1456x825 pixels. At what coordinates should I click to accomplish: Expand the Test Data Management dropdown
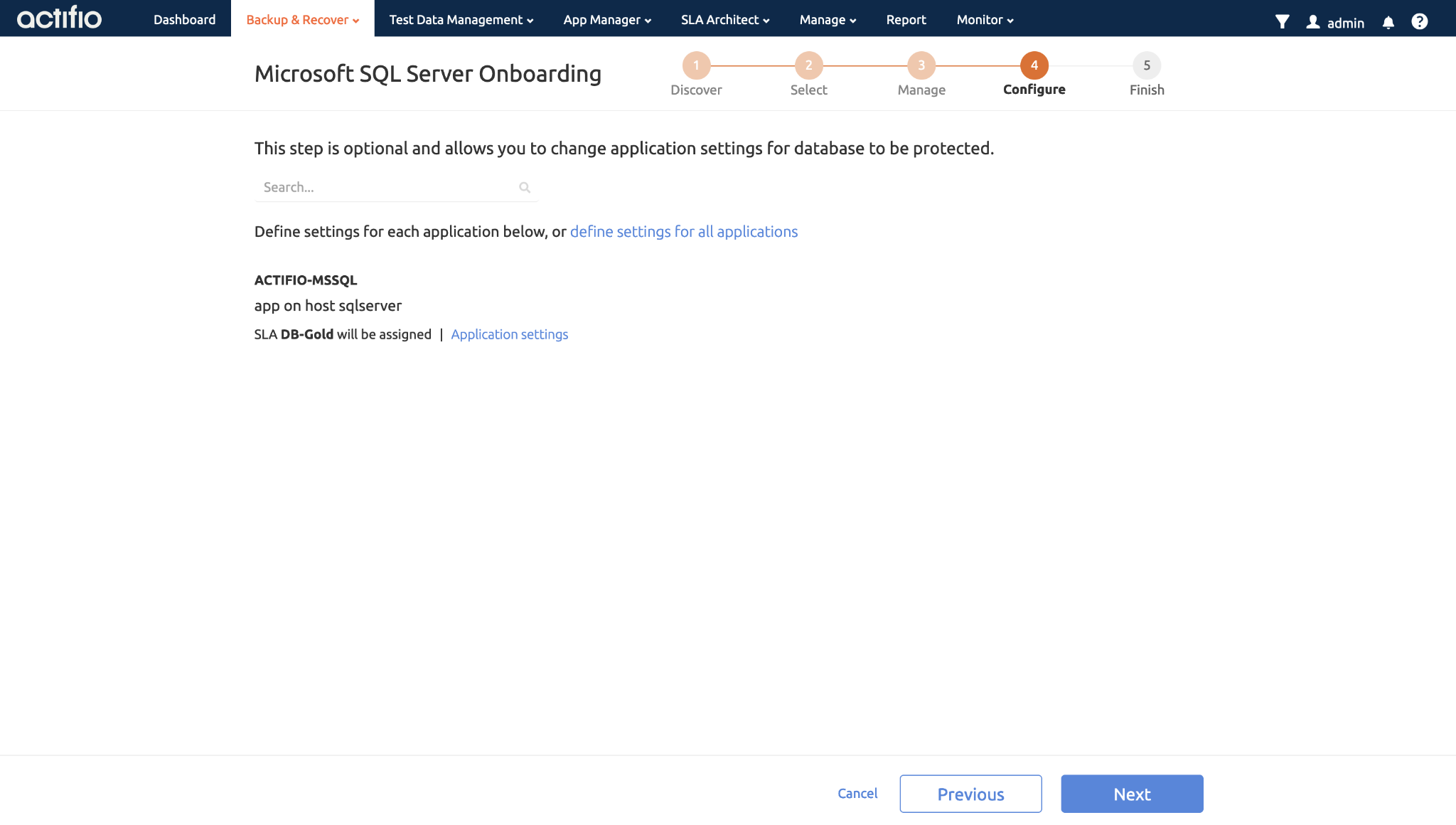(x=461, y=19)
